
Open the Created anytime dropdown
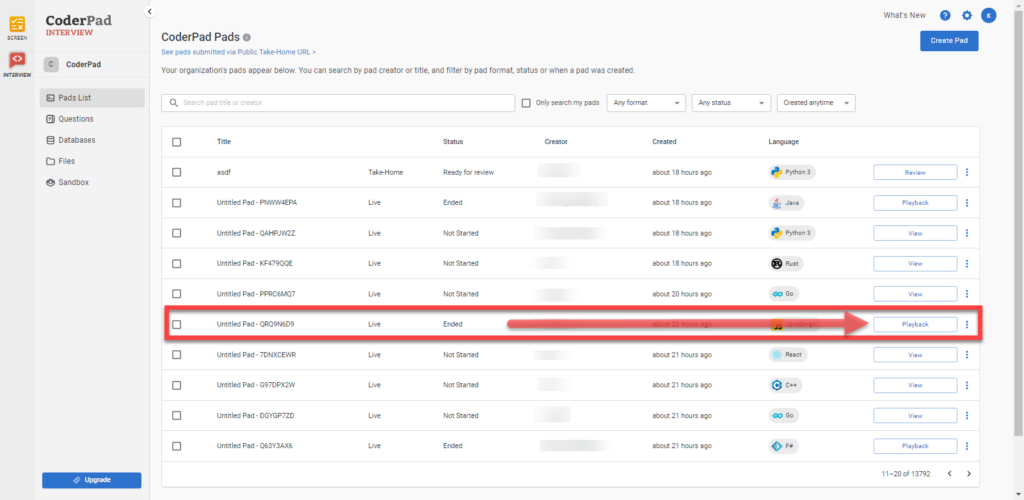pyautogui.click(x=816, y=103)
